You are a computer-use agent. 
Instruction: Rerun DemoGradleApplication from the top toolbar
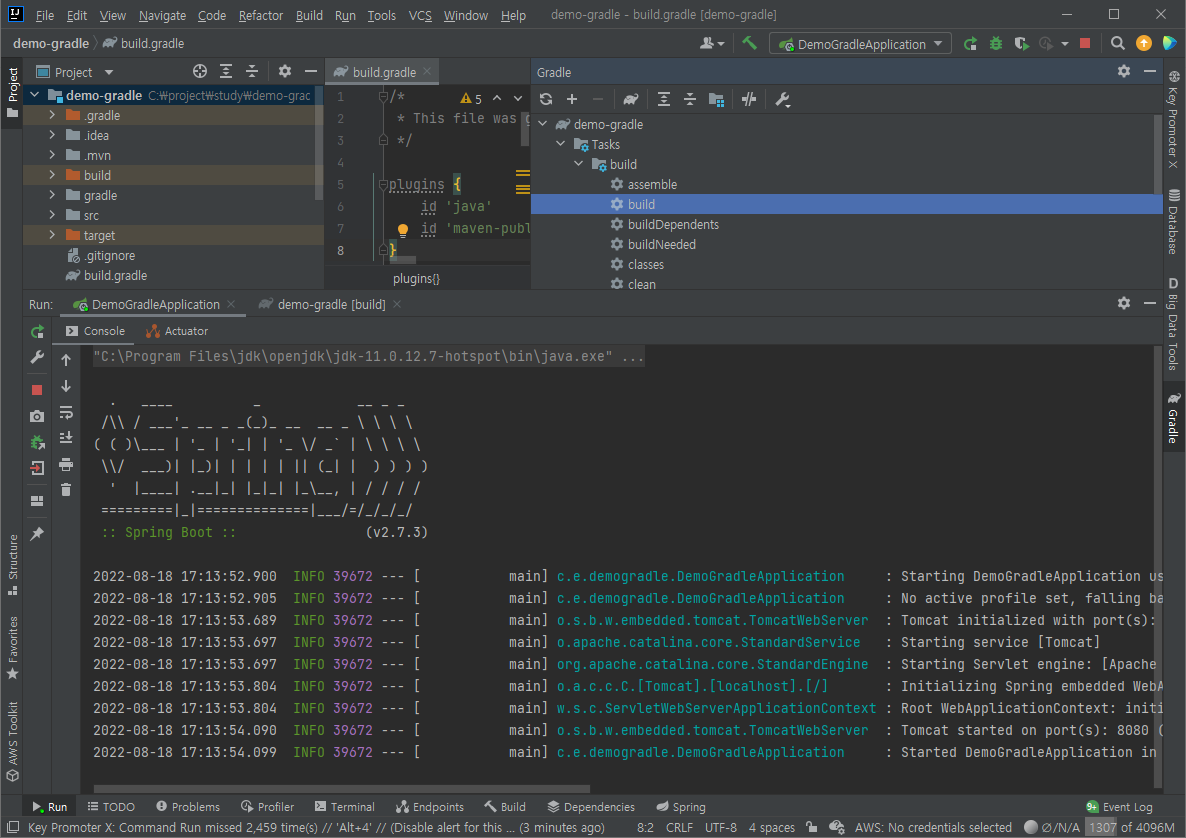pyautogui.click(x=970, y=44)
